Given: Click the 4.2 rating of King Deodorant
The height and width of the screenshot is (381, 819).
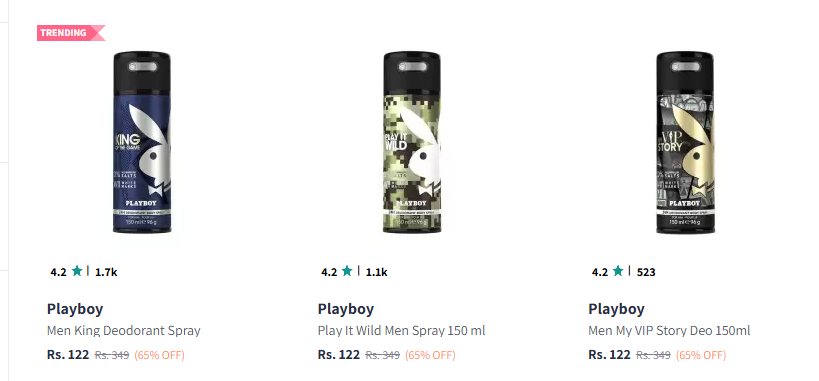Looking at the screenshot, I should point(58,272).
